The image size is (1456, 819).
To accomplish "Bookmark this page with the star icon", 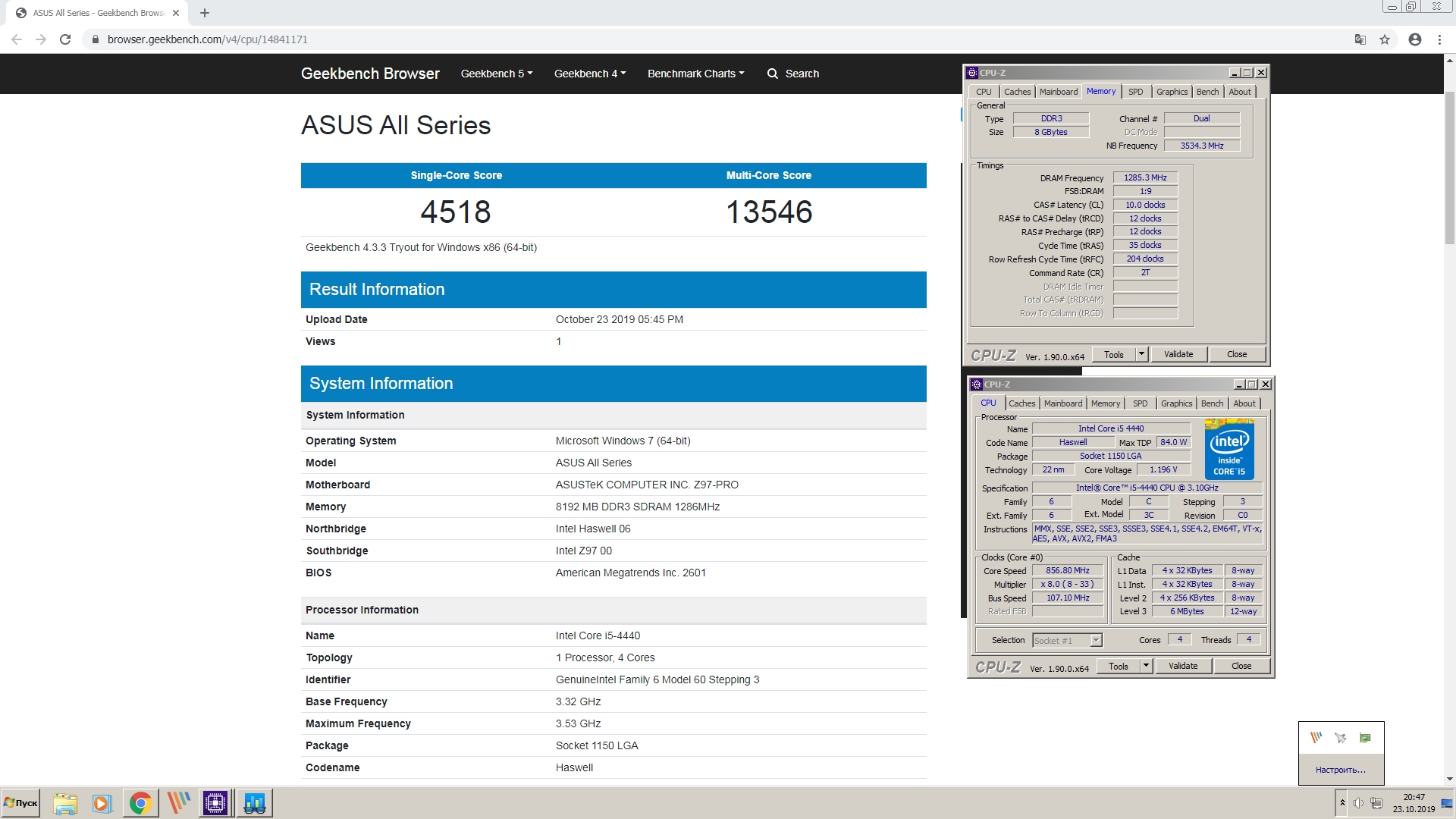I will (1385, 39).
